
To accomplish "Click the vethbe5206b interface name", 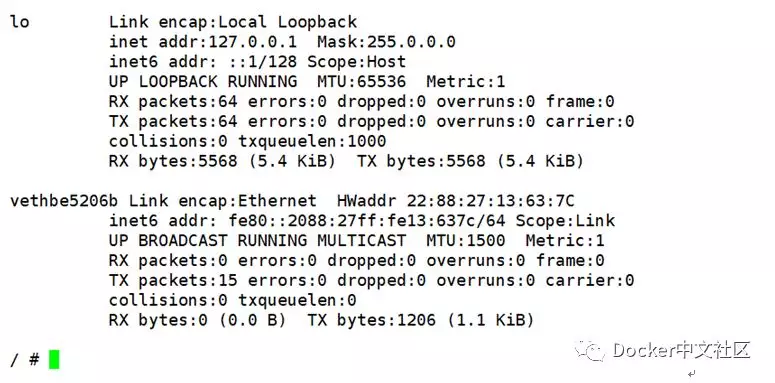I will (x=64, y=201).
